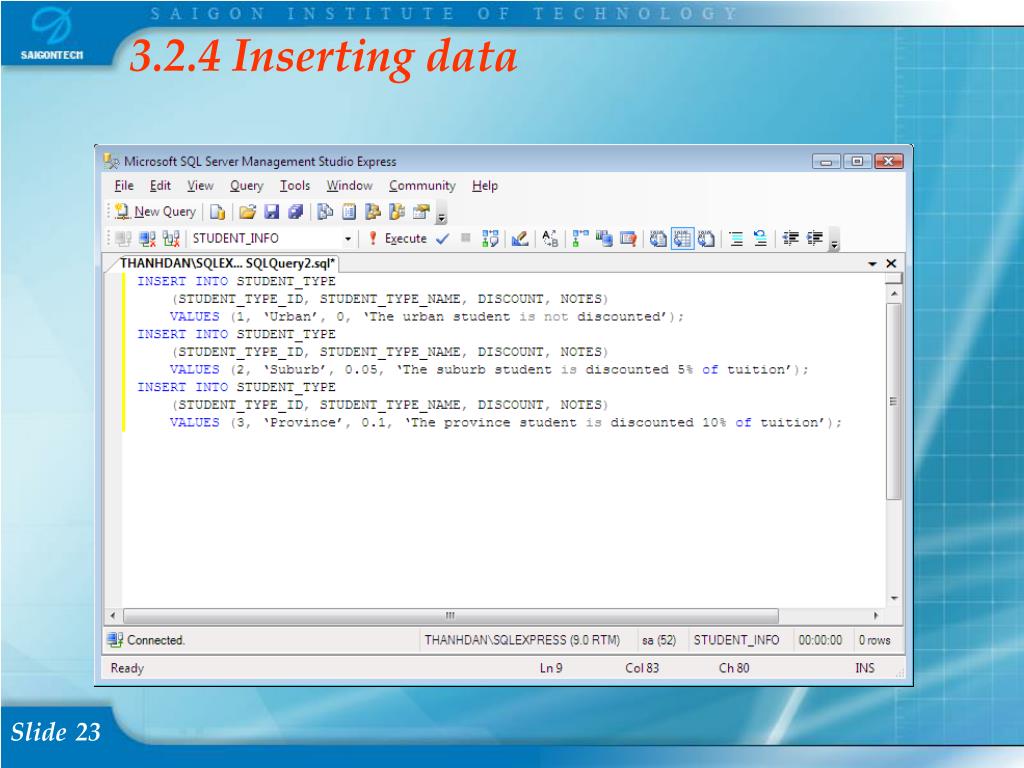Open the STUDENT_INFO database dropdown arrow
Screen dimensions: 1024x768
pos(347,239)
